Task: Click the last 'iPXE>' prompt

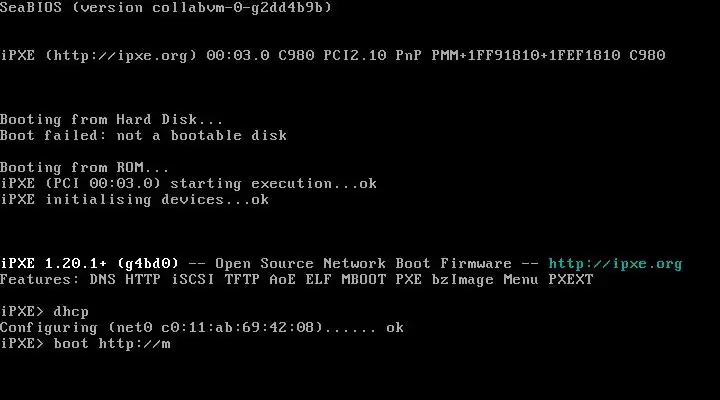Action: point(22,344)
